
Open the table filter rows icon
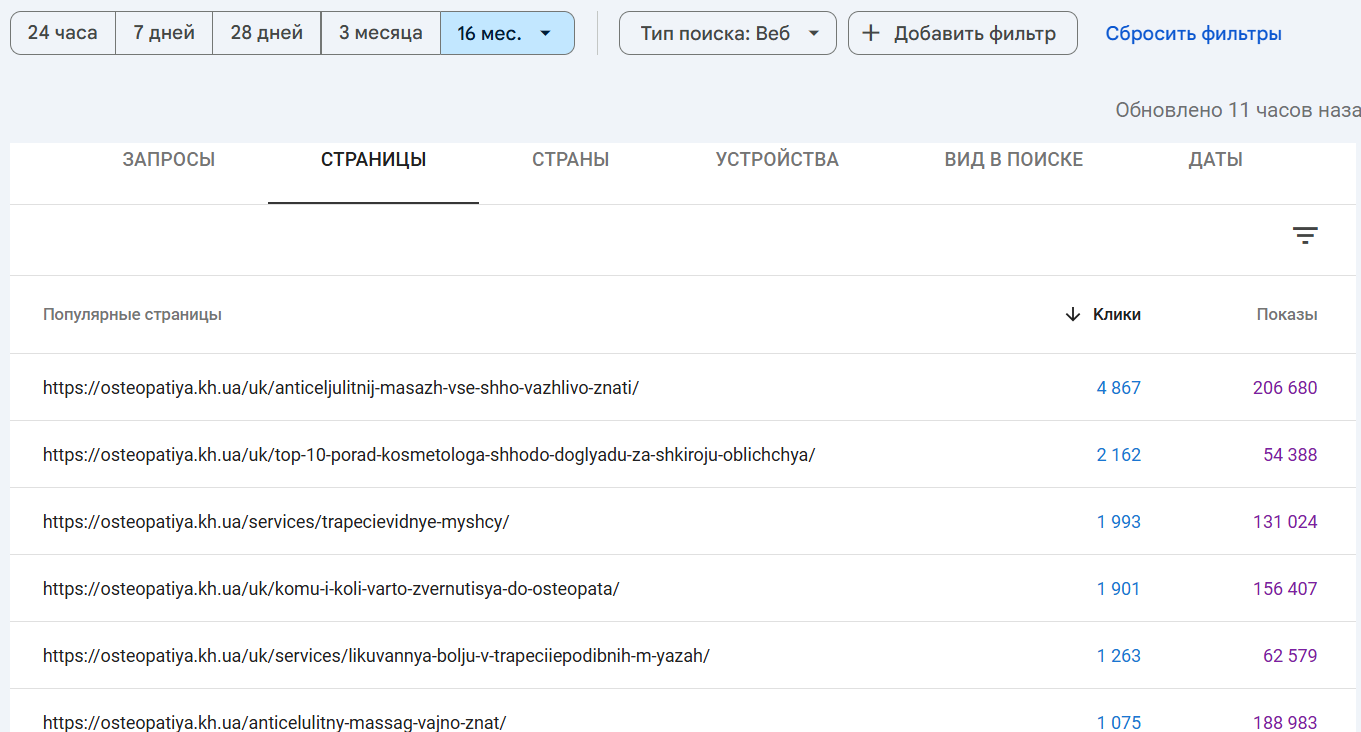(1305, 236)
